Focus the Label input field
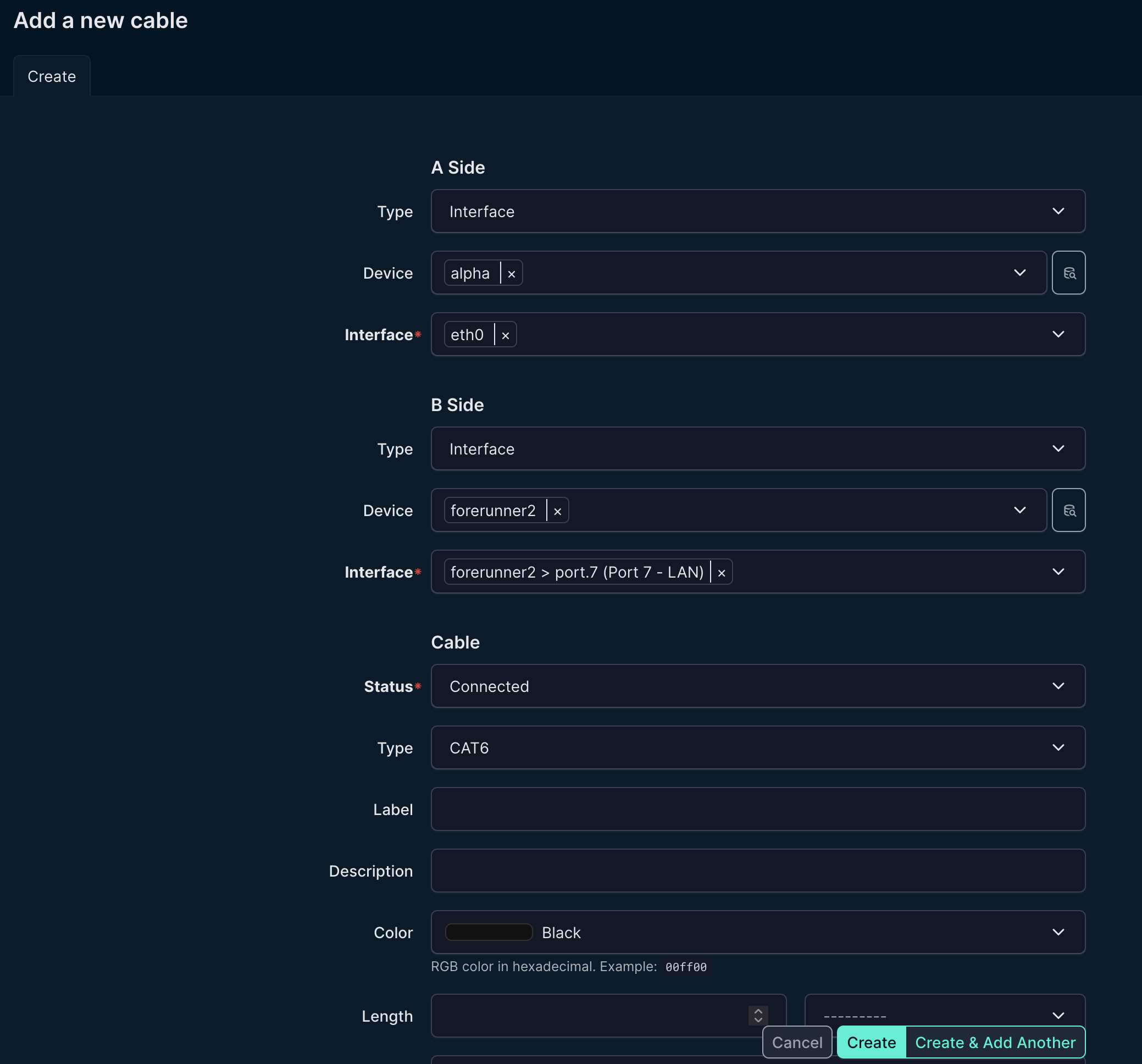The width and height of the screenshot is (1142, 1064). [x=757, y=809]
